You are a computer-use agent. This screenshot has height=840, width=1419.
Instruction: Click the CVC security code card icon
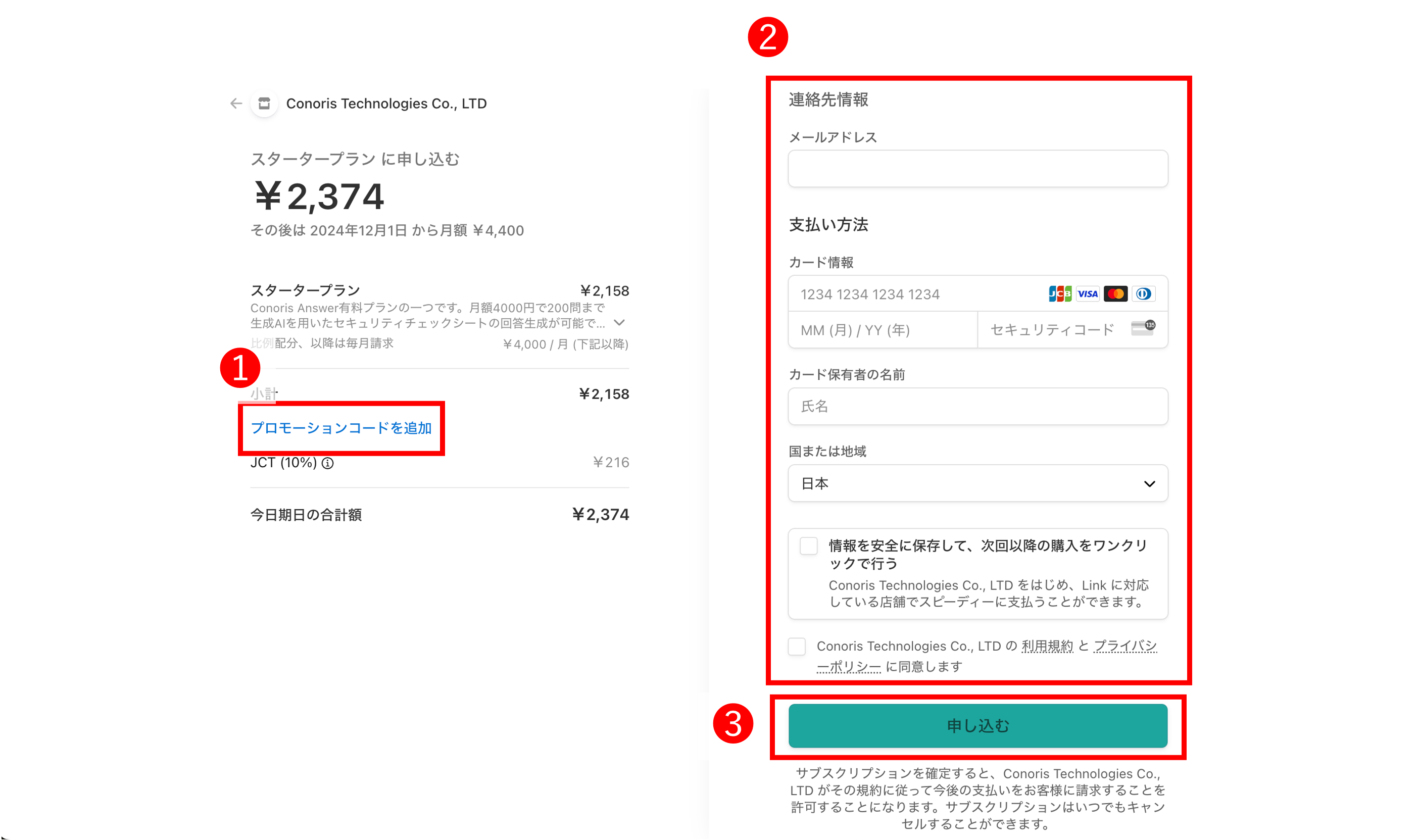(1143, 328)
